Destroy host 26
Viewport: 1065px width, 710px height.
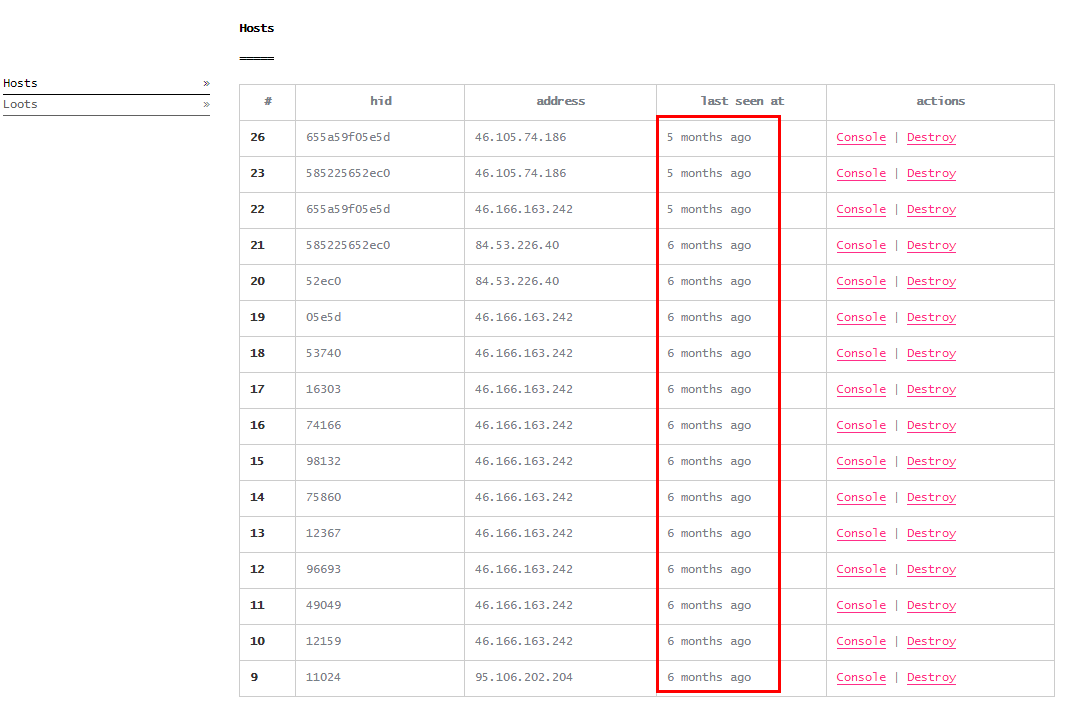tap(931, 137)
